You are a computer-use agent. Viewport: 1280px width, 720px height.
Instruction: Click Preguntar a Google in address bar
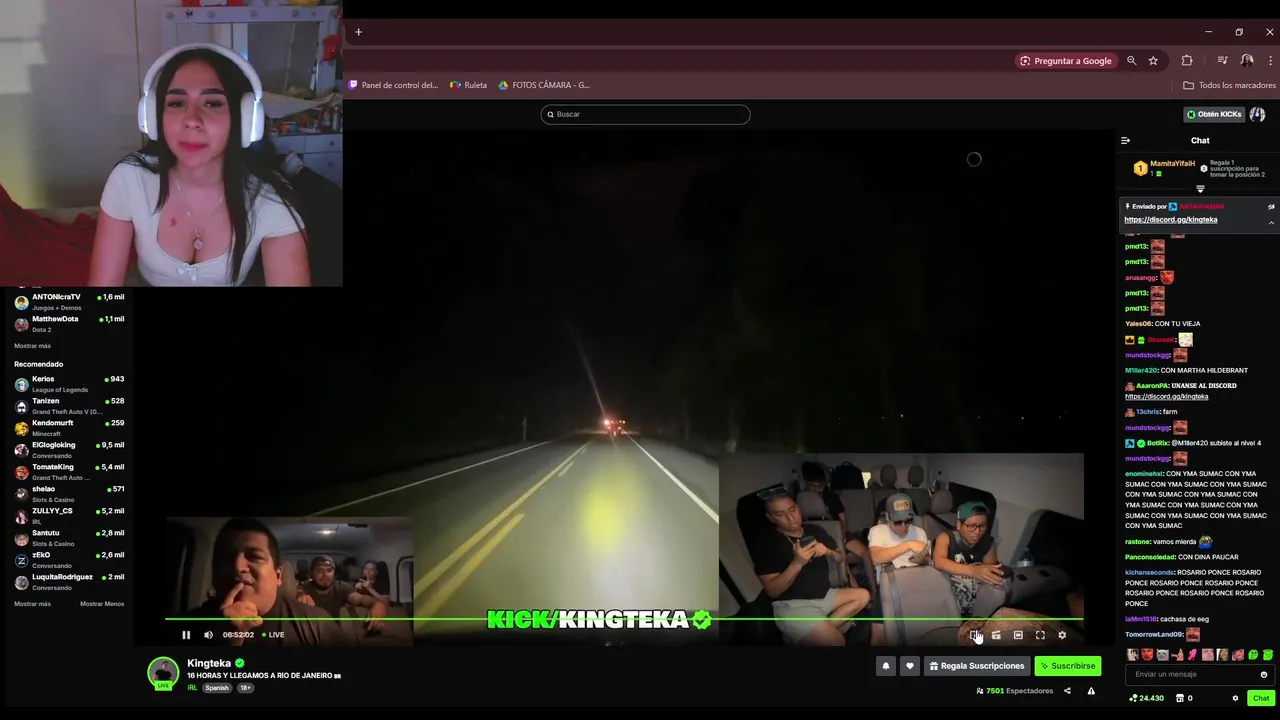pos(1065,61)
